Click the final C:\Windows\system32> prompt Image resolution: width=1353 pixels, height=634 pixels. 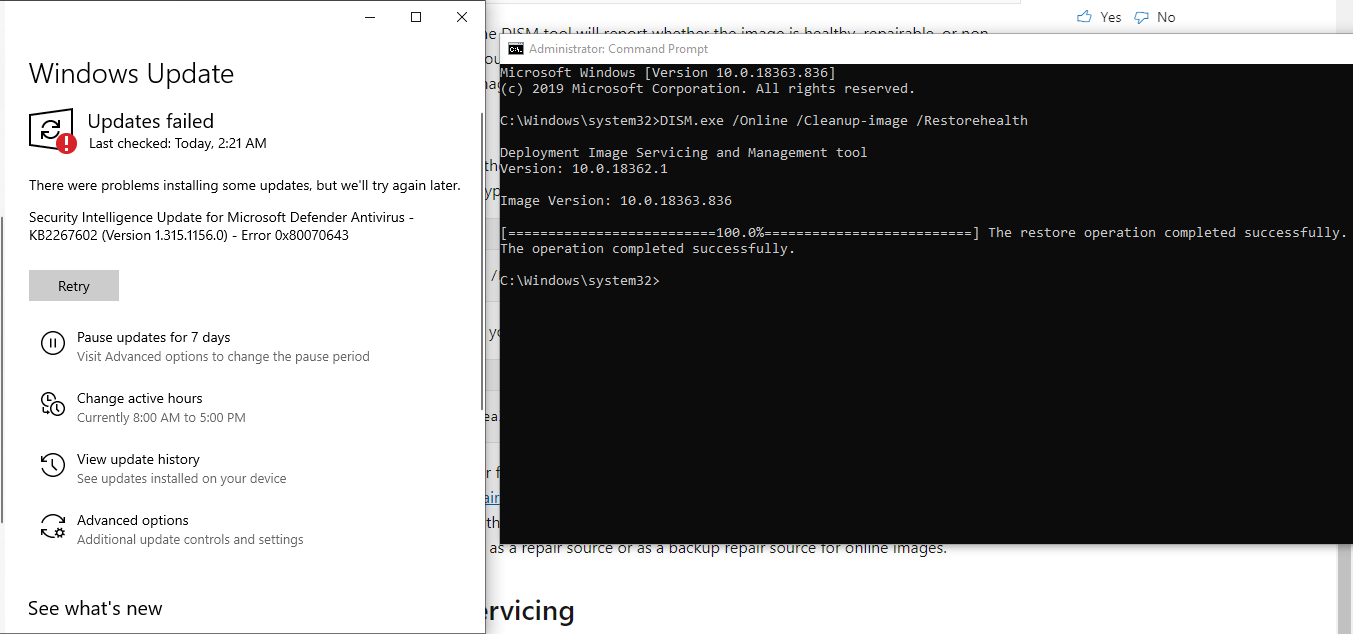[x=580, y=281]
